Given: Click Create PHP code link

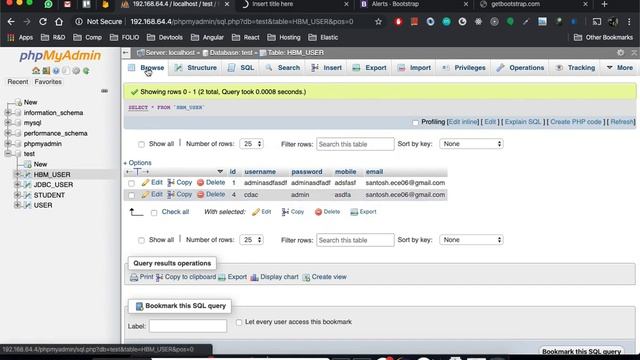Looking at the screenshot, I should click(576, 122).
